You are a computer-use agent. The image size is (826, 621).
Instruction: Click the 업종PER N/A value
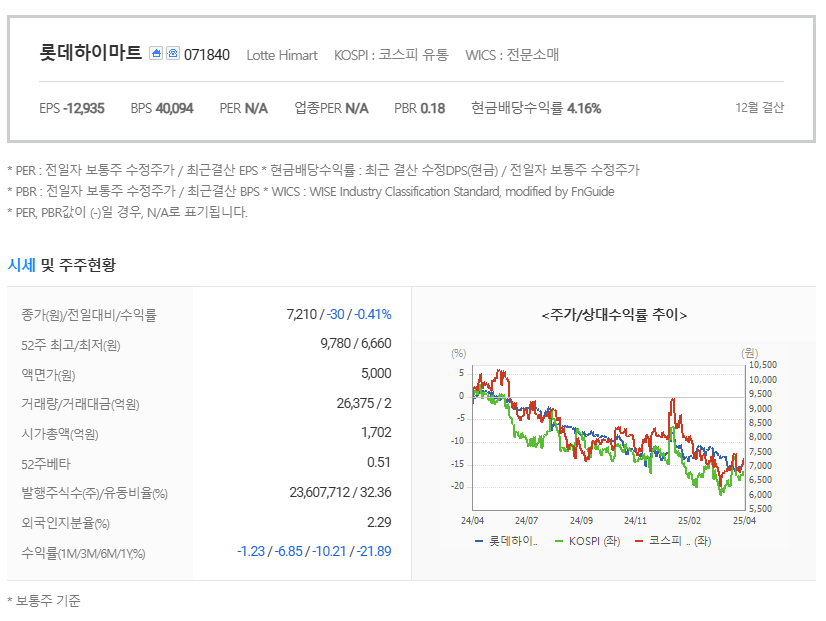[x=331, y=109]
